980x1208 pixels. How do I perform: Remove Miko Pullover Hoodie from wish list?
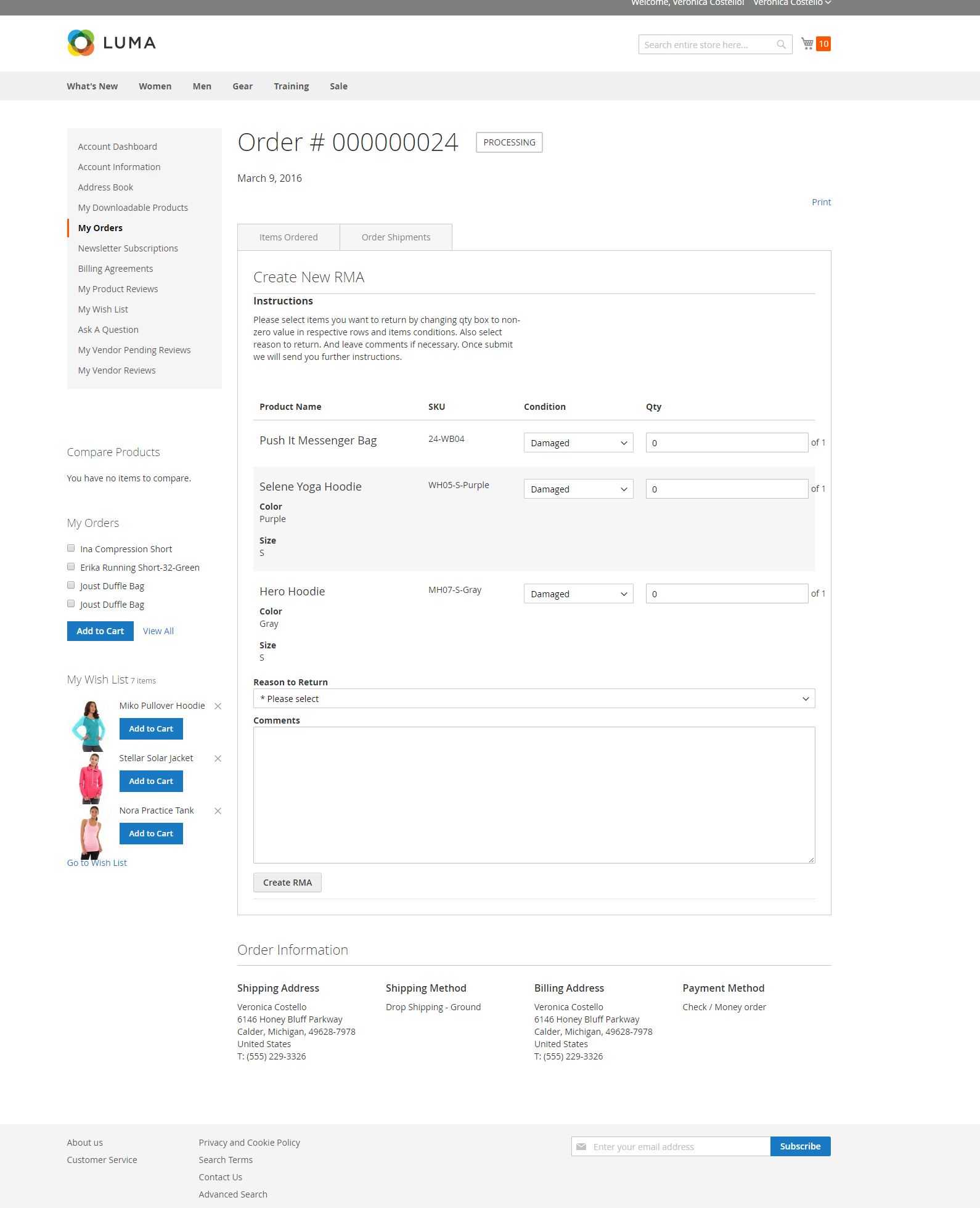[218, 706]
